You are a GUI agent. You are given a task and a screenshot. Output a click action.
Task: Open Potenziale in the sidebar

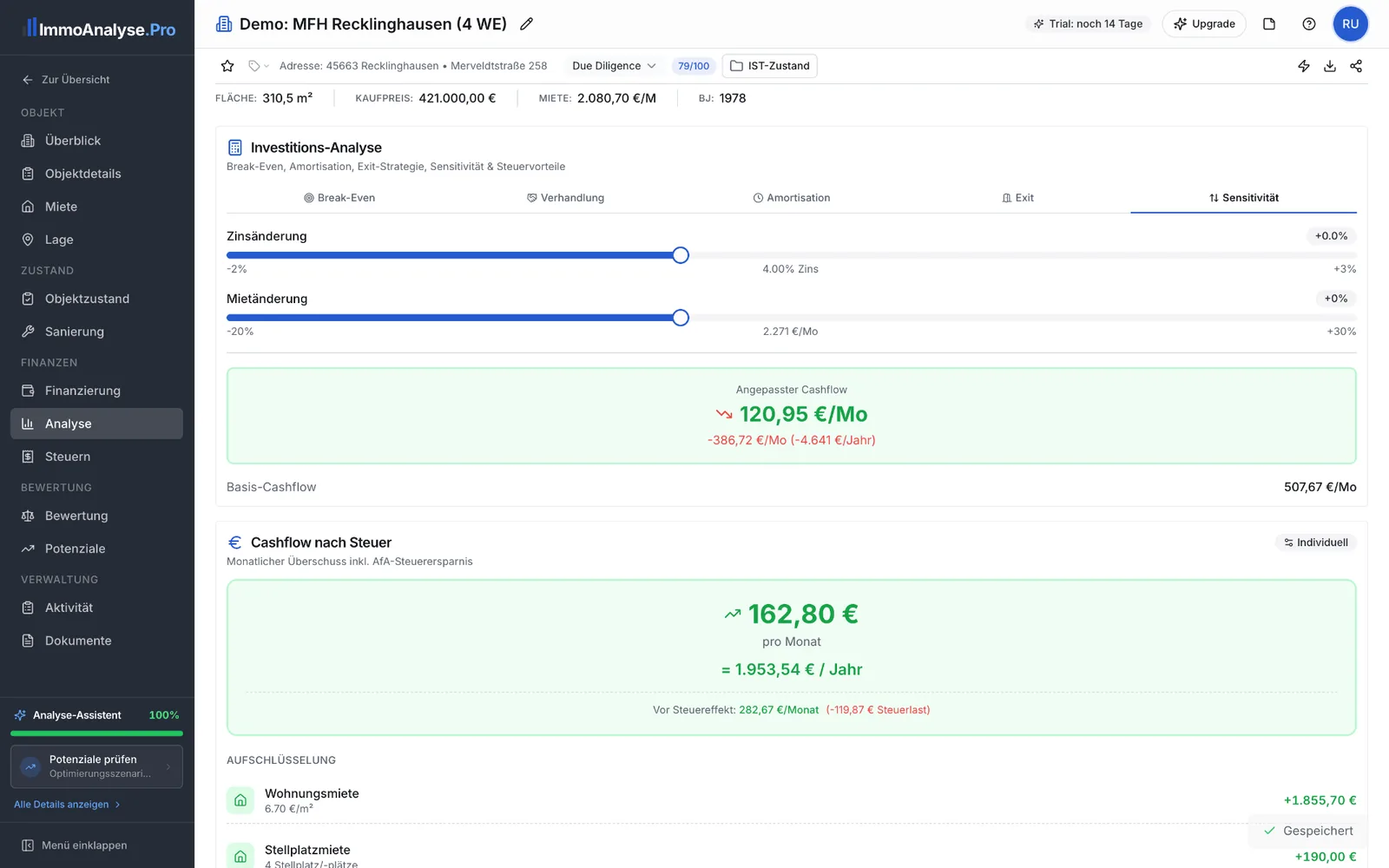click(x=96, y=549)
